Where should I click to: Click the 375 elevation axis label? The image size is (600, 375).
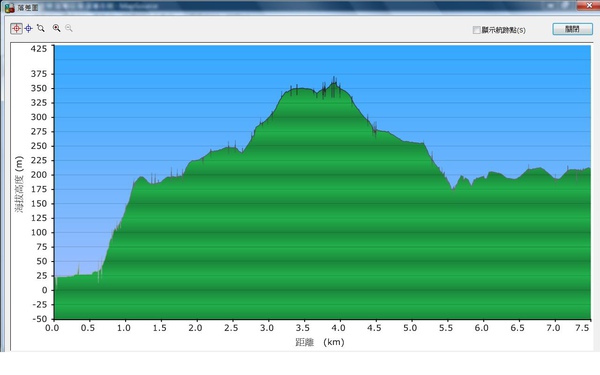point(39,74)
